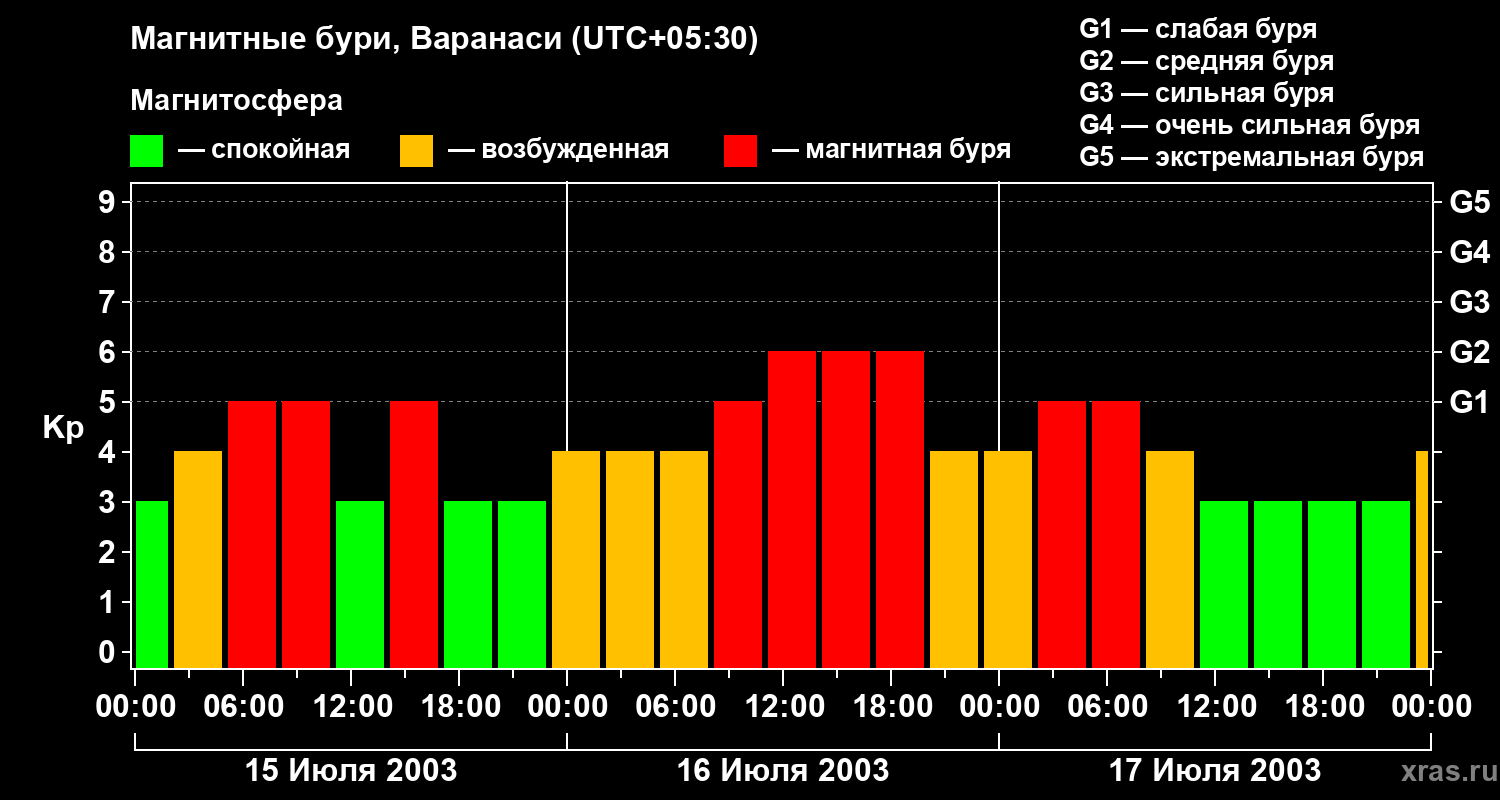Select the green bar above 17 July 18:00
This screenshot has height=800, width=1500.
(1332, 584)
